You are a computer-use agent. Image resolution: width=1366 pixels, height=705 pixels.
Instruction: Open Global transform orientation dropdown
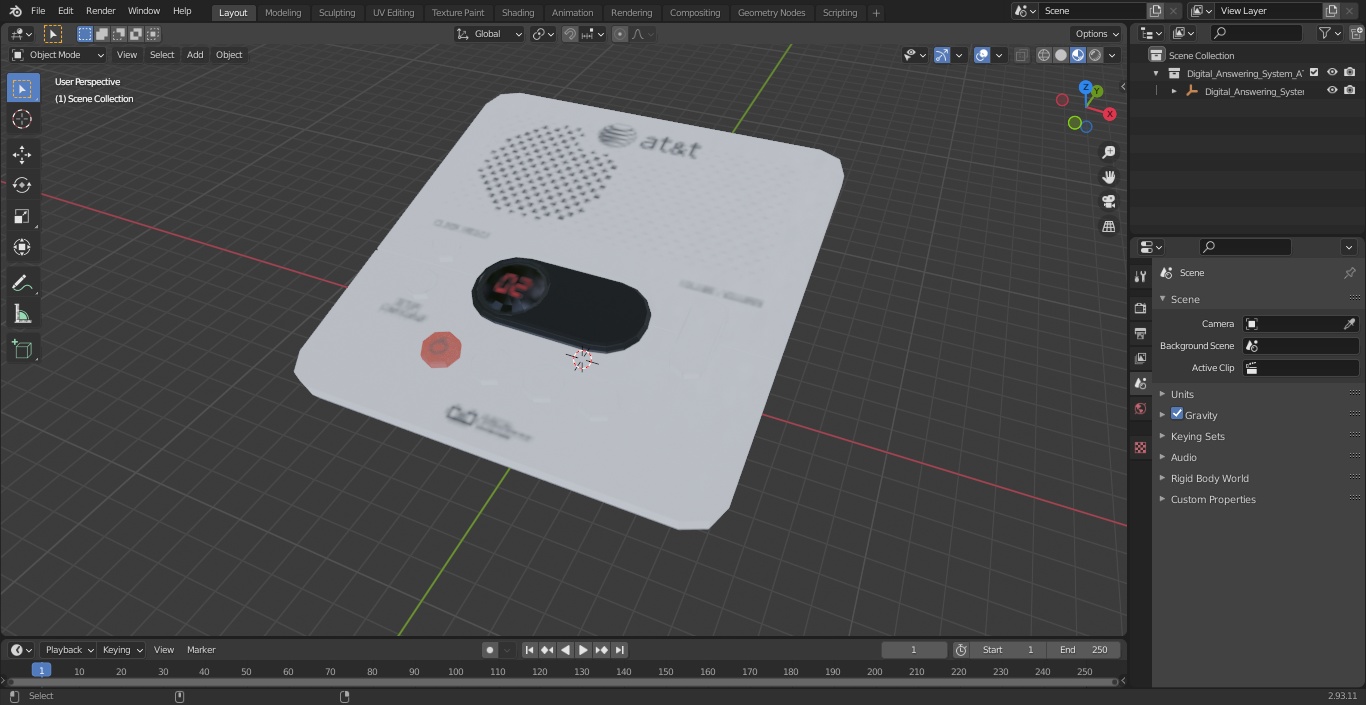point(489,34)
